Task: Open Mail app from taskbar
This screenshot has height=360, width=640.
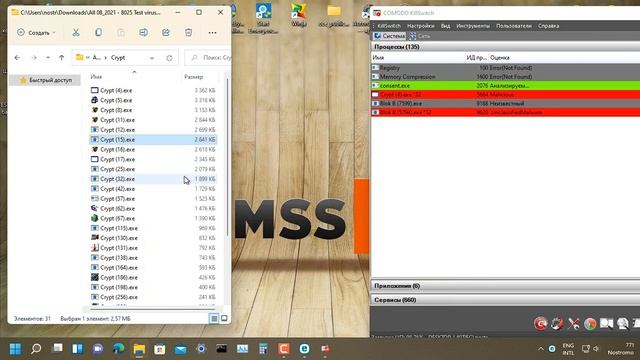Action: pyautogui.click(x=180, y=349)
